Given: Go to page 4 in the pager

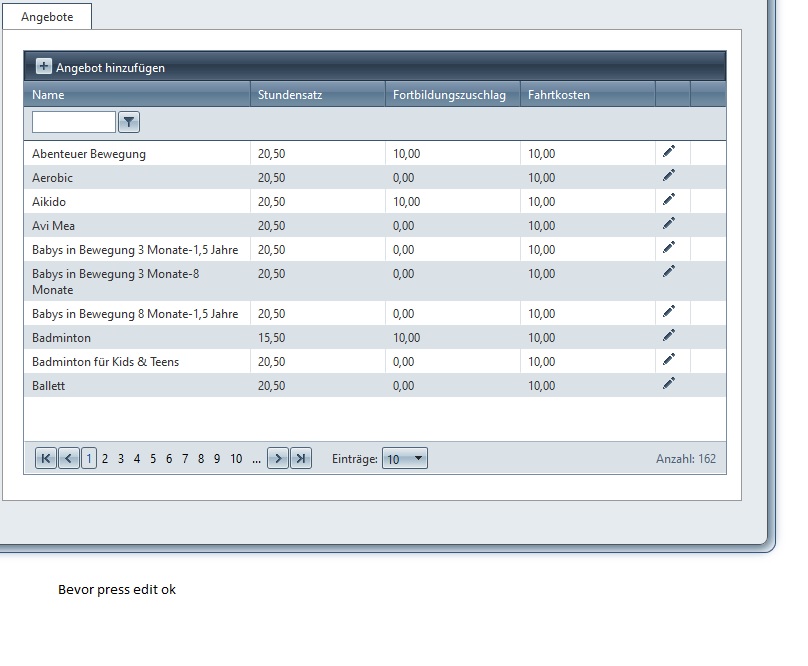Looking at the screenshot, I should (137, 458).
